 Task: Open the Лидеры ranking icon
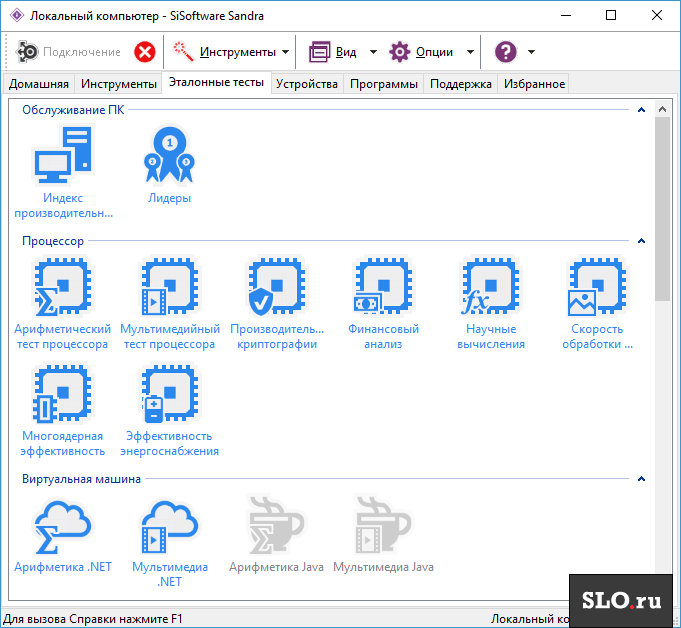click(169, 155)
